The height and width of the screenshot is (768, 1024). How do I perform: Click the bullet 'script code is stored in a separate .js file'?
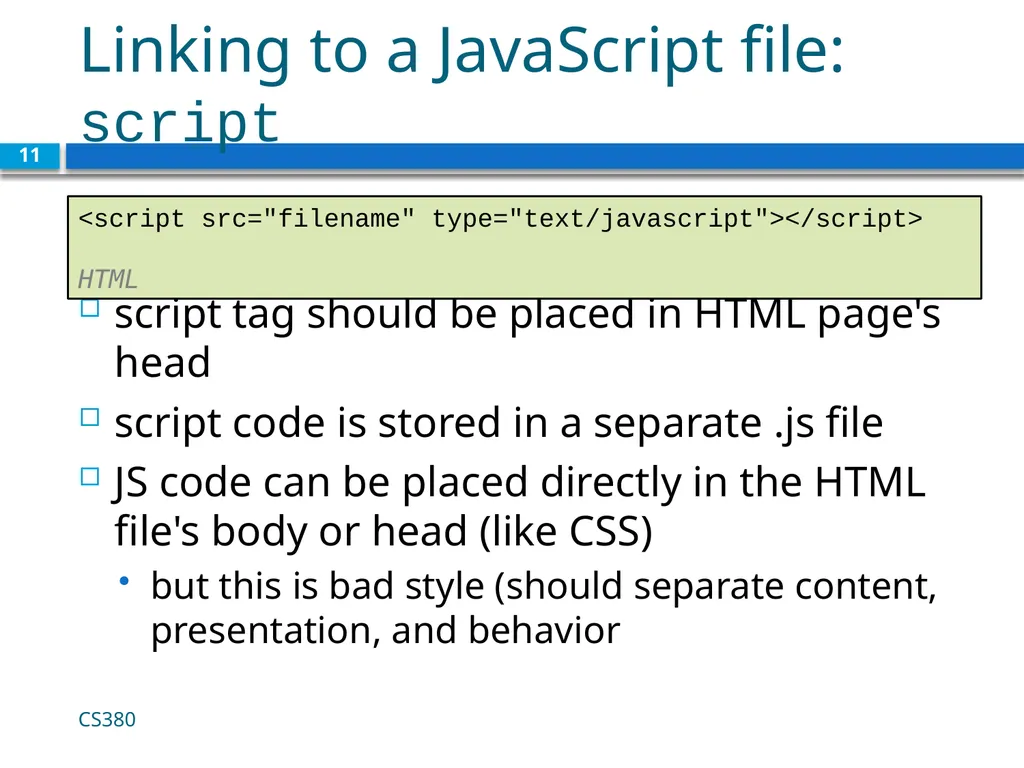coord(498,423)
